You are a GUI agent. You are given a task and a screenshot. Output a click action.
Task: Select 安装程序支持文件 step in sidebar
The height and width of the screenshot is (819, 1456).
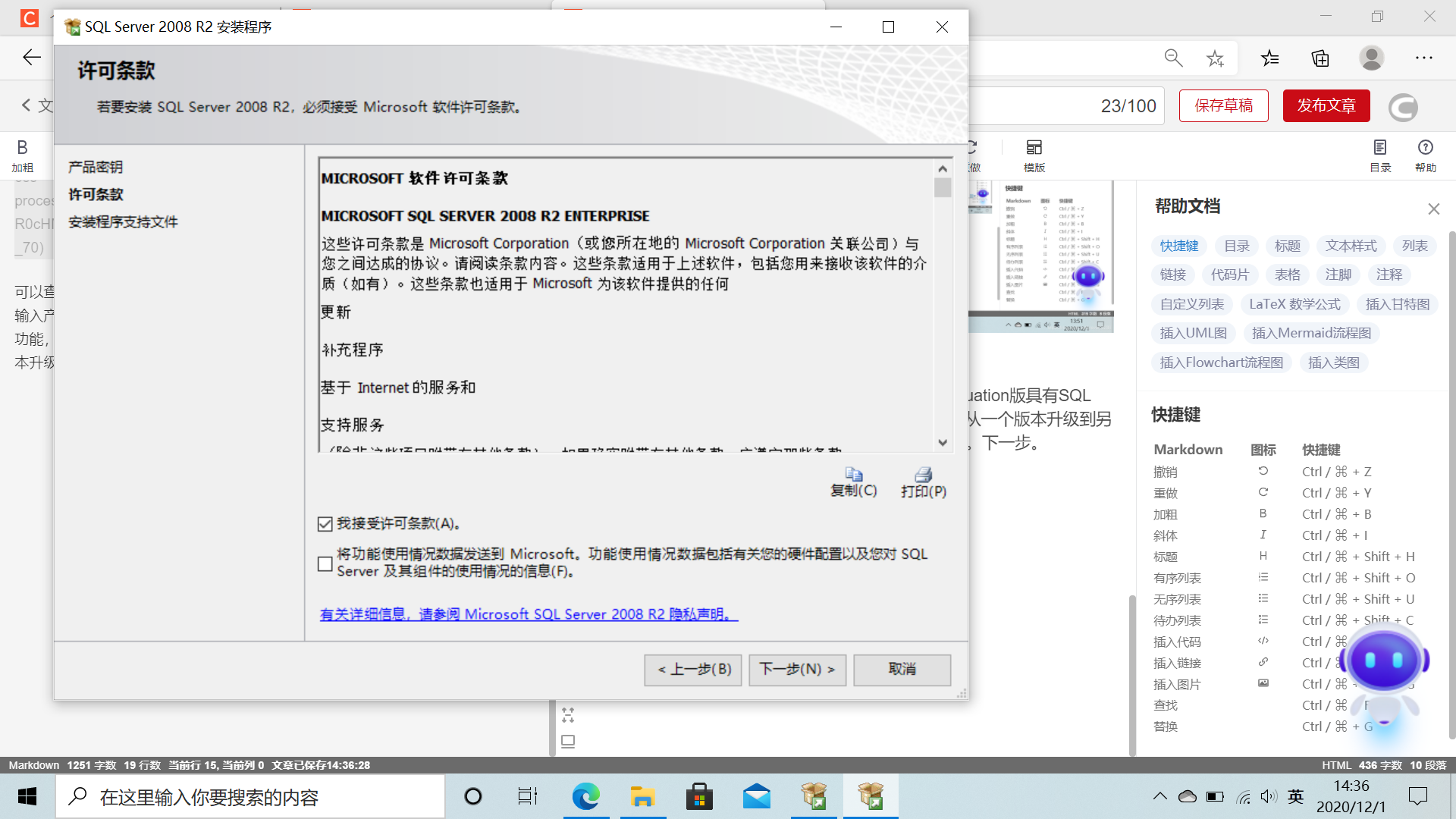123,222
